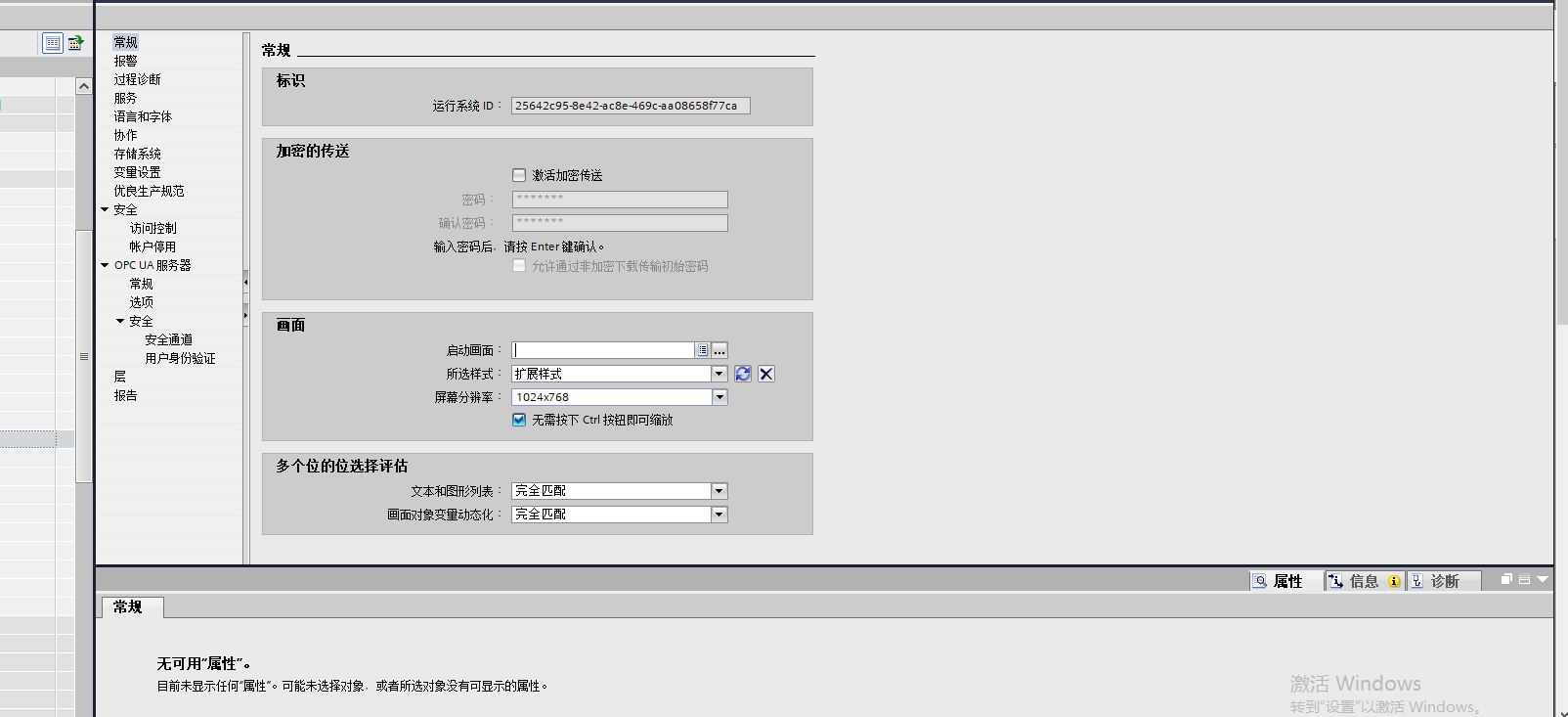1568x717 pixels.
Task: Open the list picker icon in 启动画面 field
Action: (x=702, y=350)
